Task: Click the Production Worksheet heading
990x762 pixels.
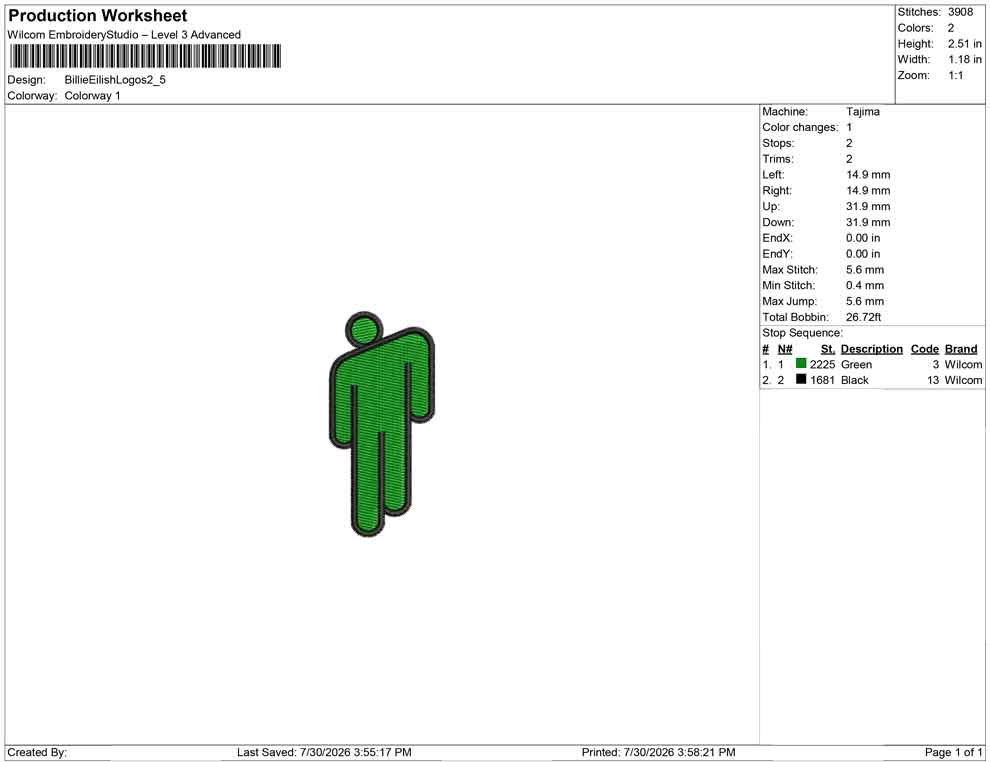Action: coord(97,15)
